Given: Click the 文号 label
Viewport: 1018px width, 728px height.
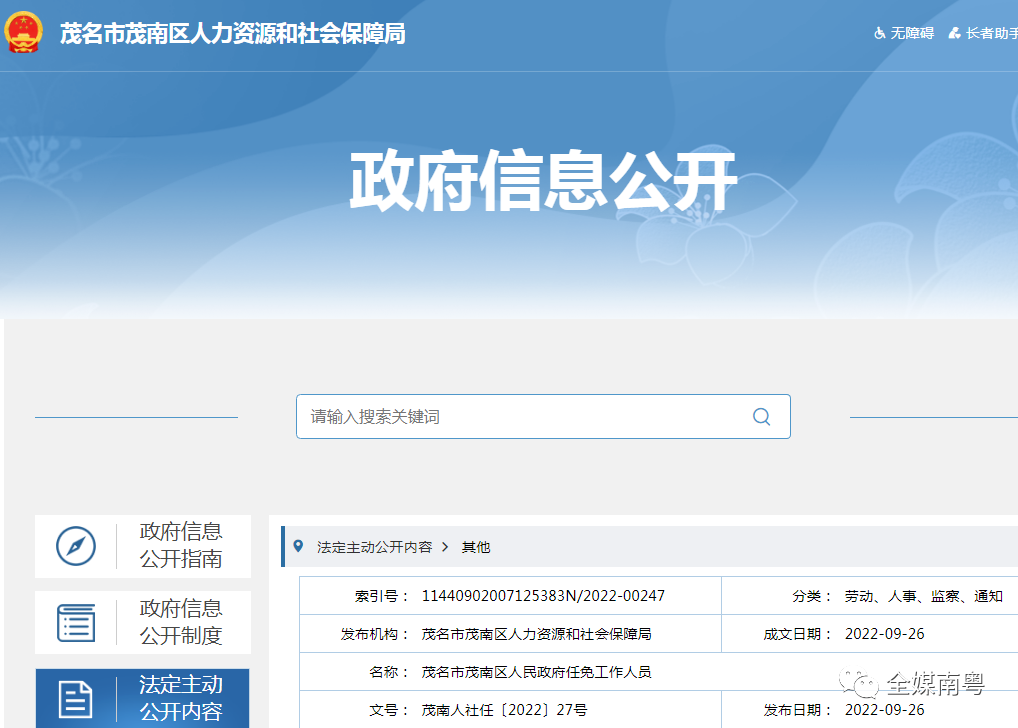Looking at the screenshot, I should (x=389, y=710).
